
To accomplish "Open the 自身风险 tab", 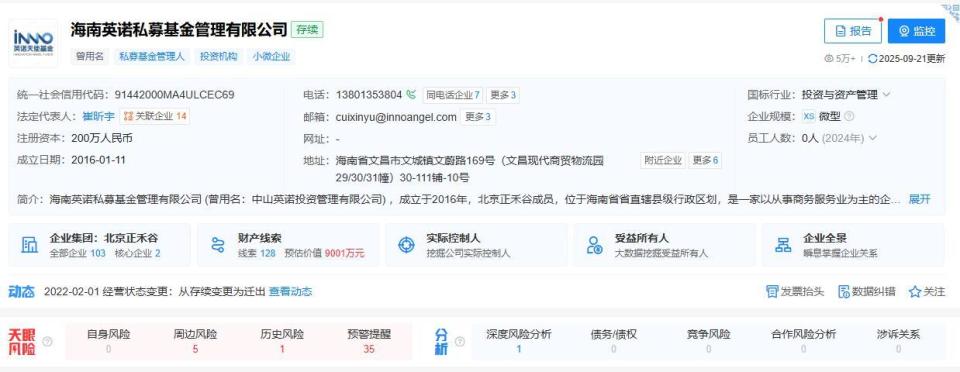I will click(x=108, y=341).
